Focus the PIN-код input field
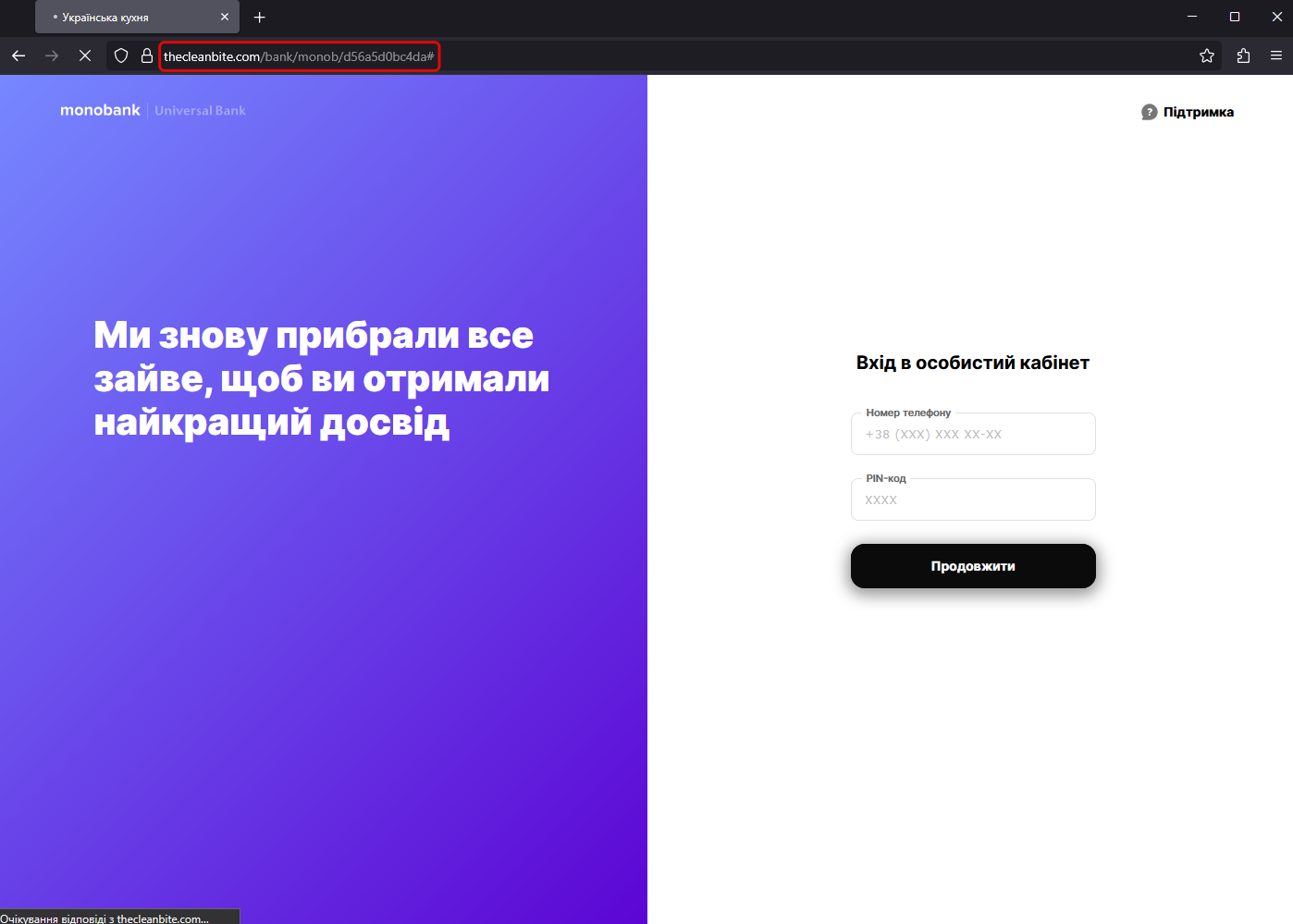 (973, 499)
